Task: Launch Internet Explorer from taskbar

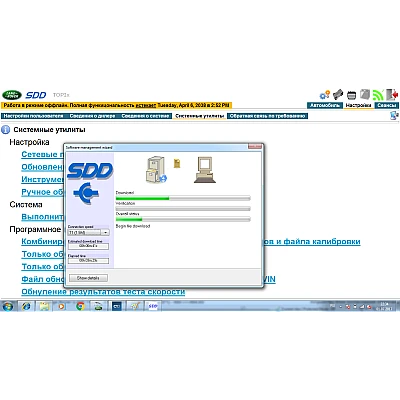Action: coord(26,306)
